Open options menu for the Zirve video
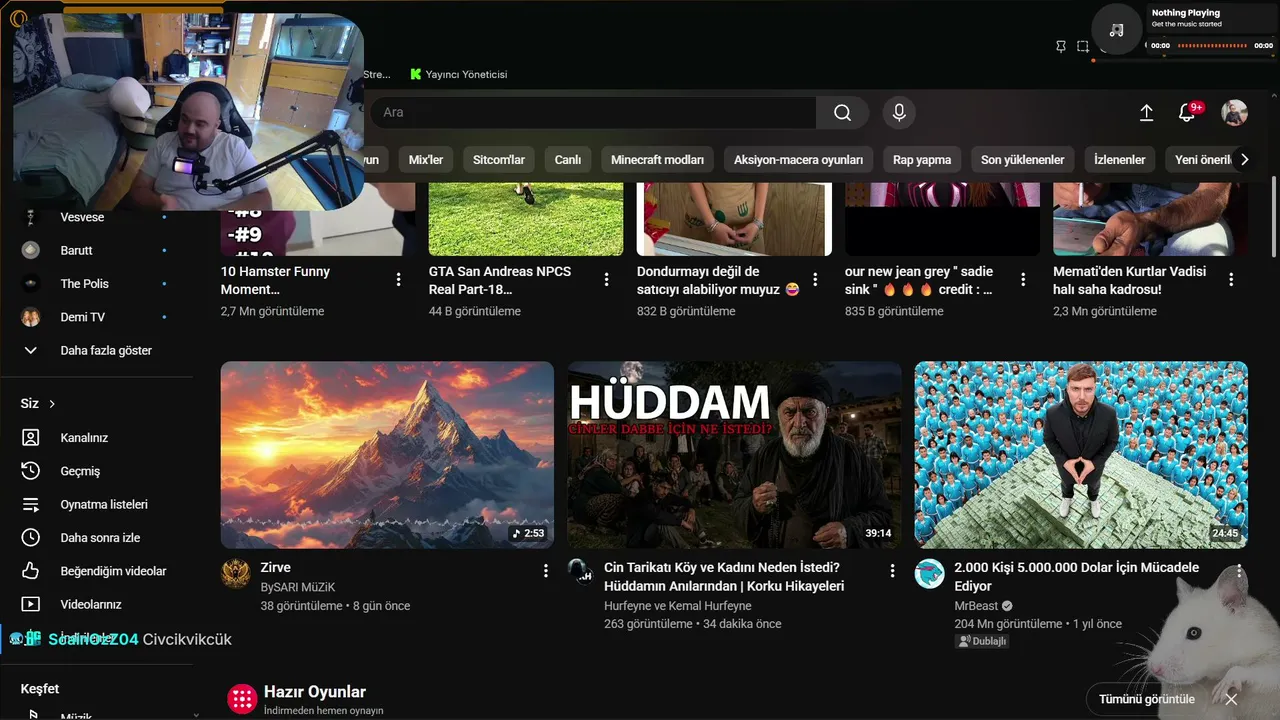The height and width of the screenshot is (720, 1280). click(x=545, y=571)
